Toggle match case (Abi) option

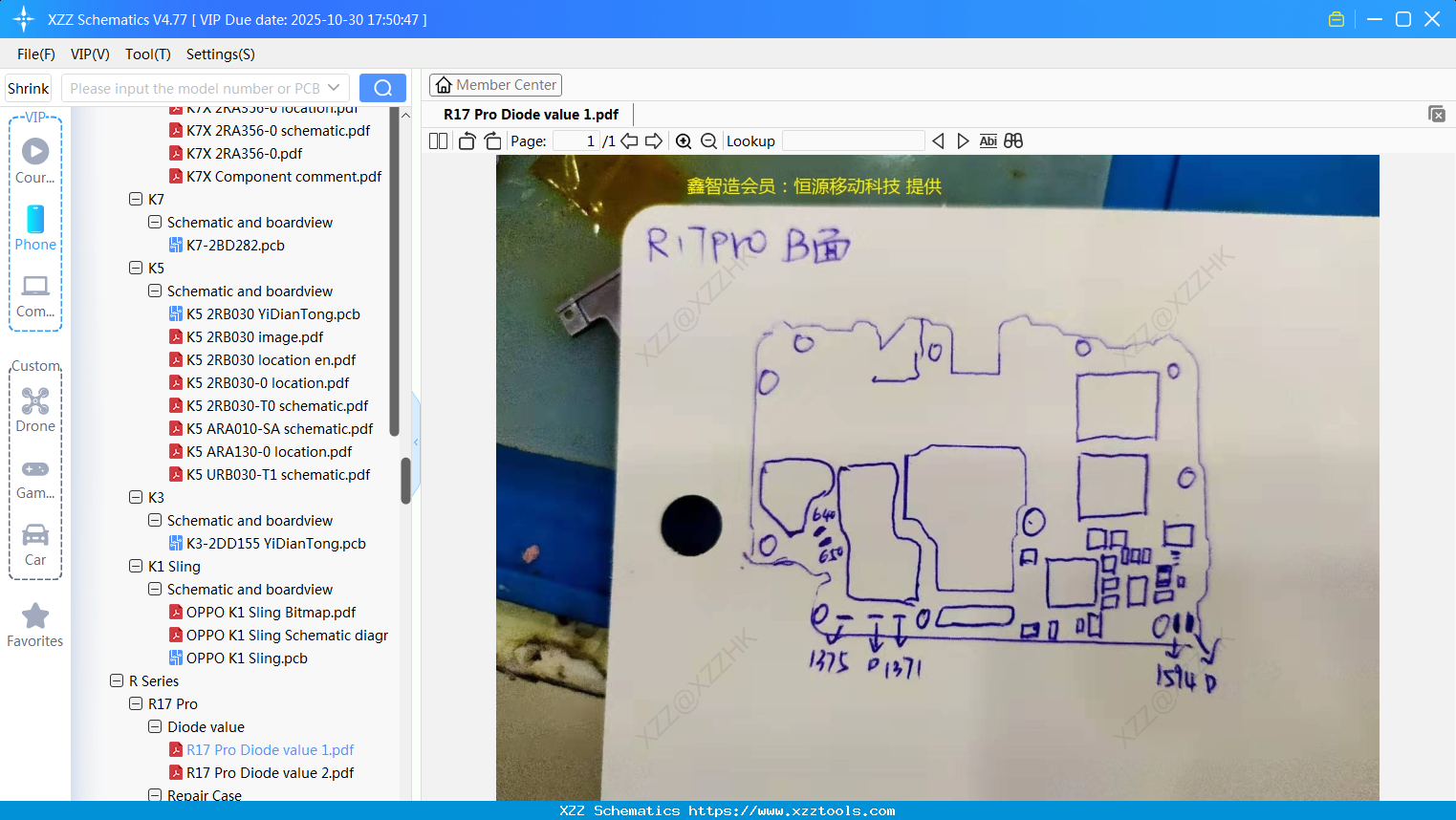(x=989, y=141)
